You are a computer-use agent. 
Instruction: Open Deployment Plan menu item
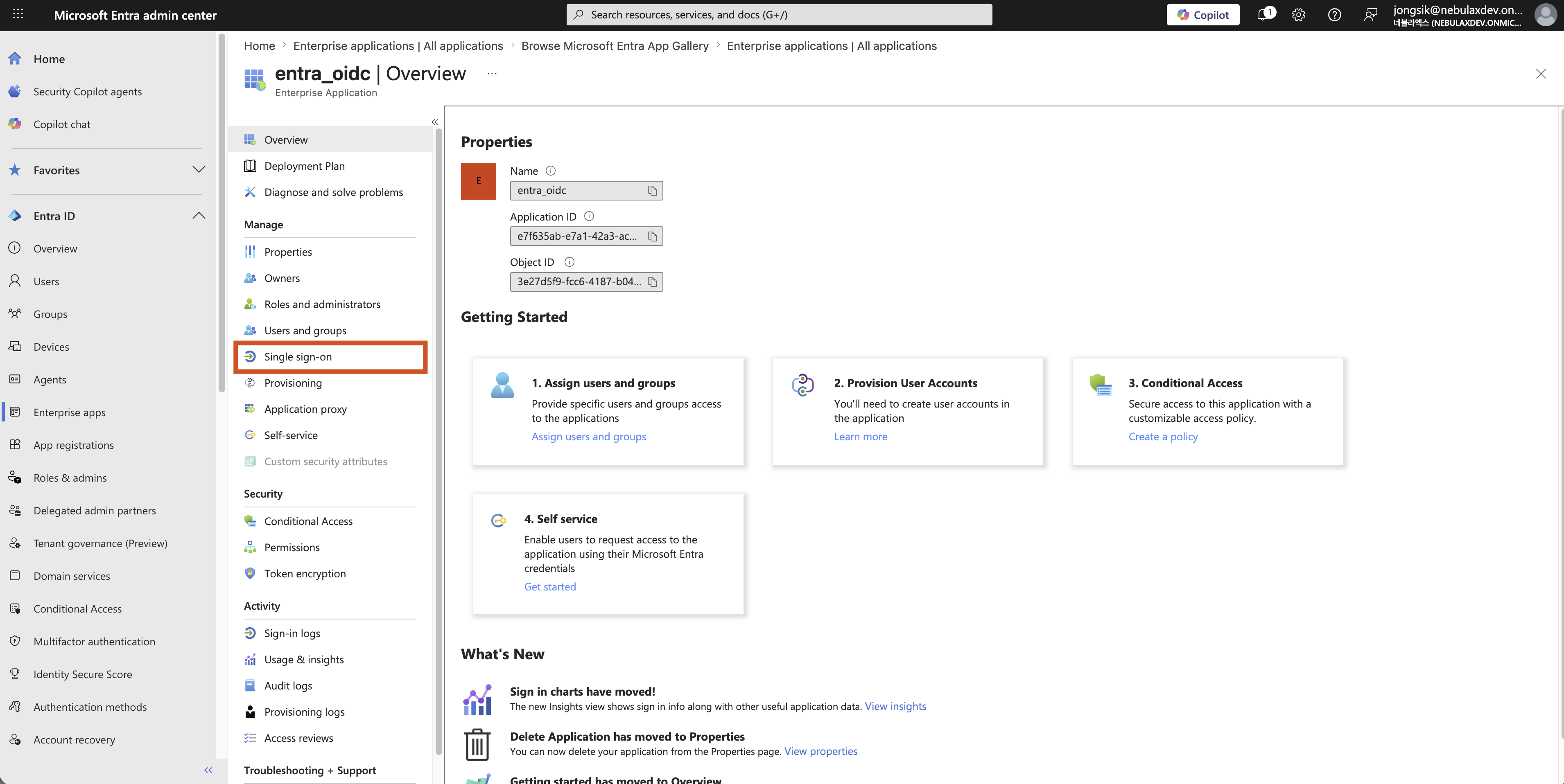pyautogui.click(x=304, y=166)
